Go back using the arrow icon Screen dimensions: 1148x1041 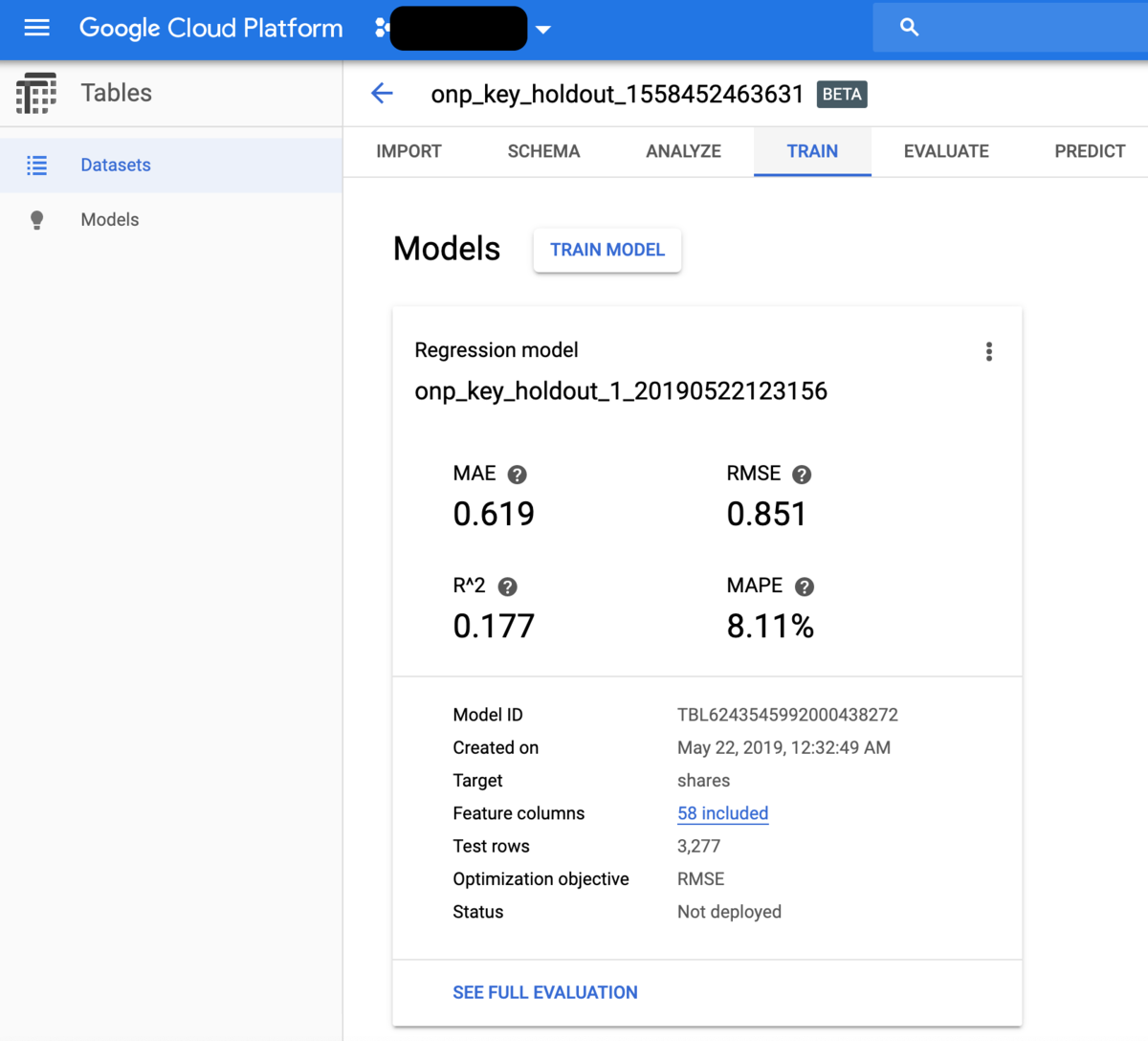382,93
